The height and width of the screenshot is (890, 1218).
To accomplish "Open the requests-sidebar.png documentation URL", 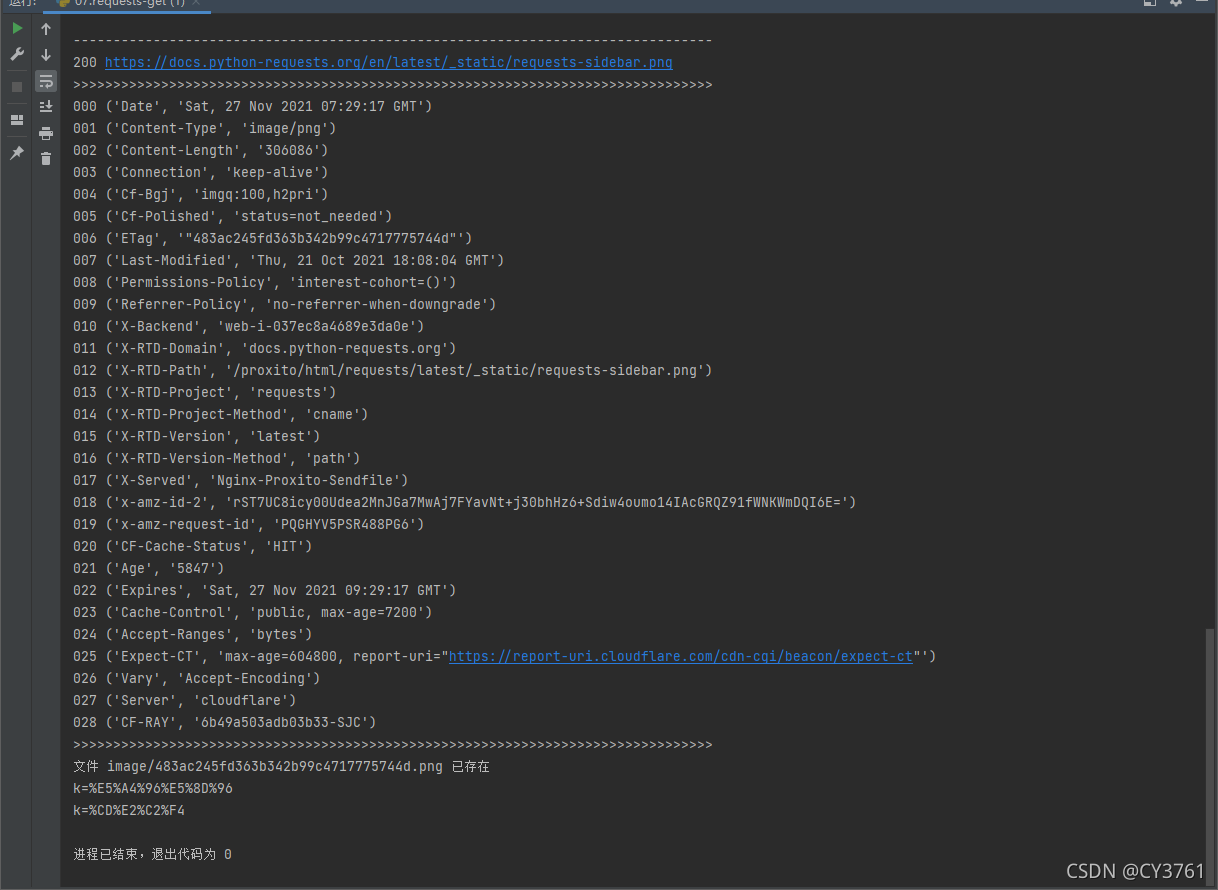I will coord(389,62).
